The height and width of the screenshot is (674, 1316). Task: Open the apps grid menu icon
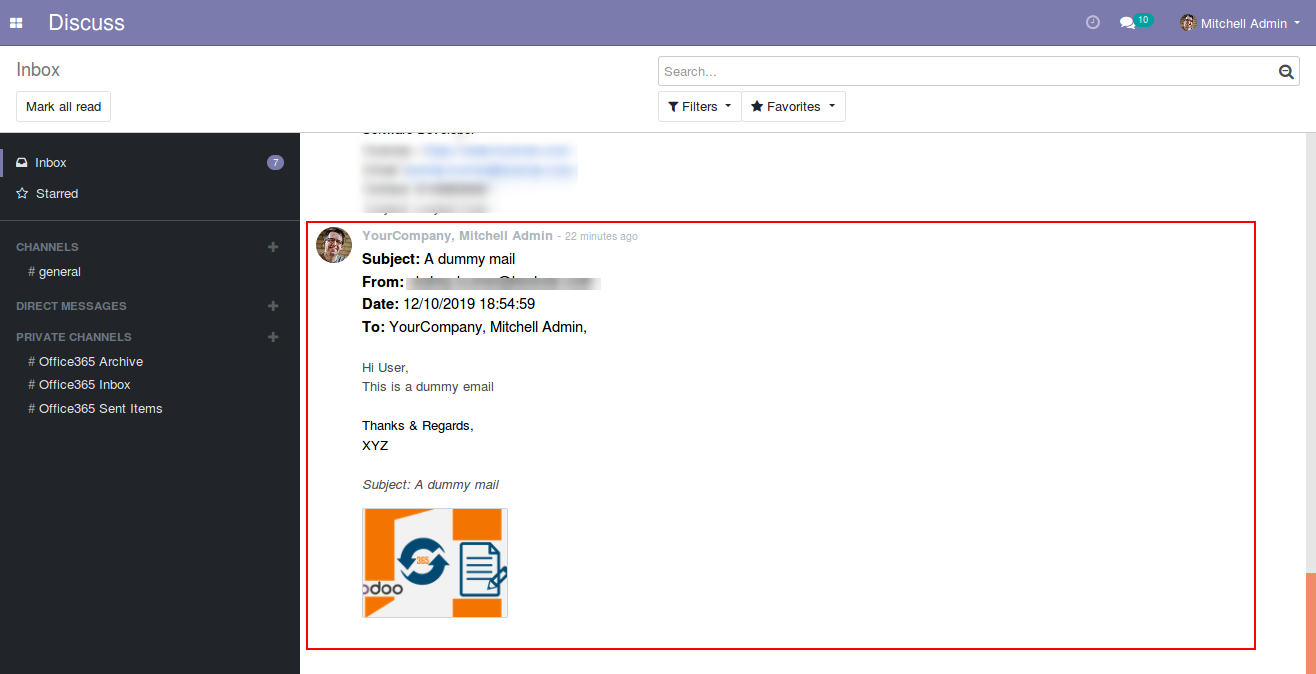[16, 23]
